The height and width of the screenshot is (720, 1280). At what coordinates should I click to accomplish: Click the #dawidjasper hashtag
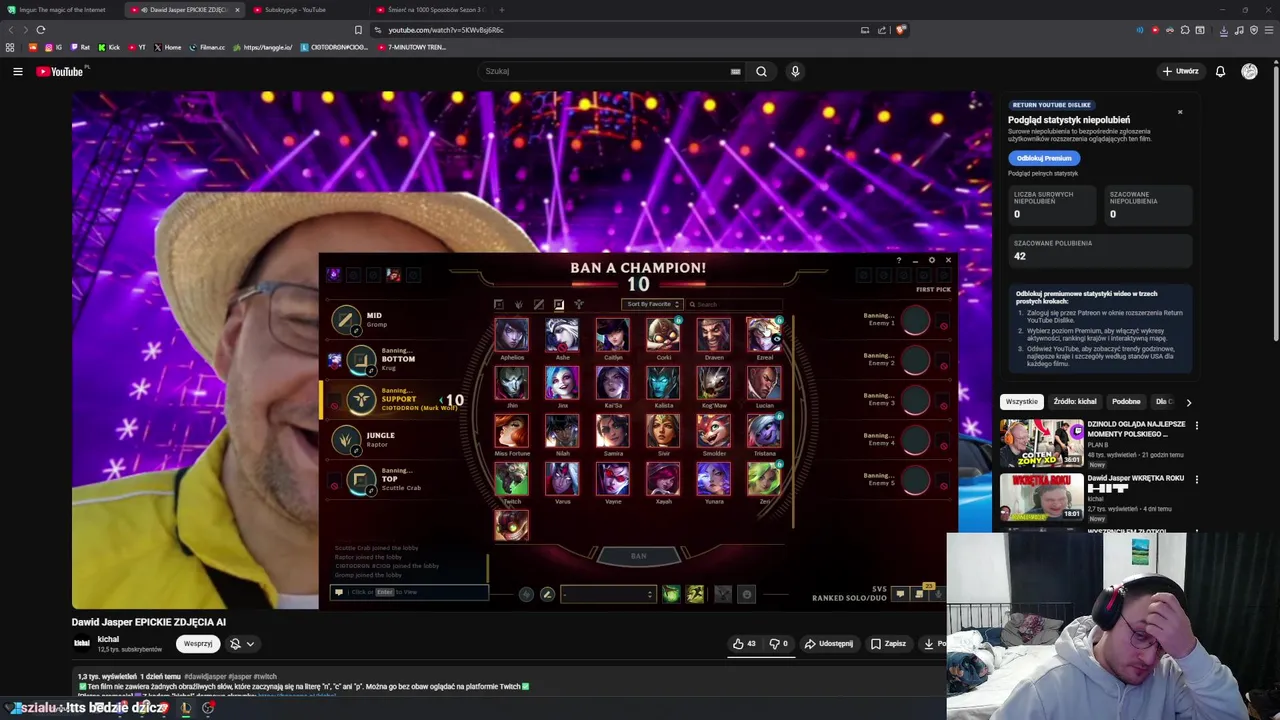204,677
